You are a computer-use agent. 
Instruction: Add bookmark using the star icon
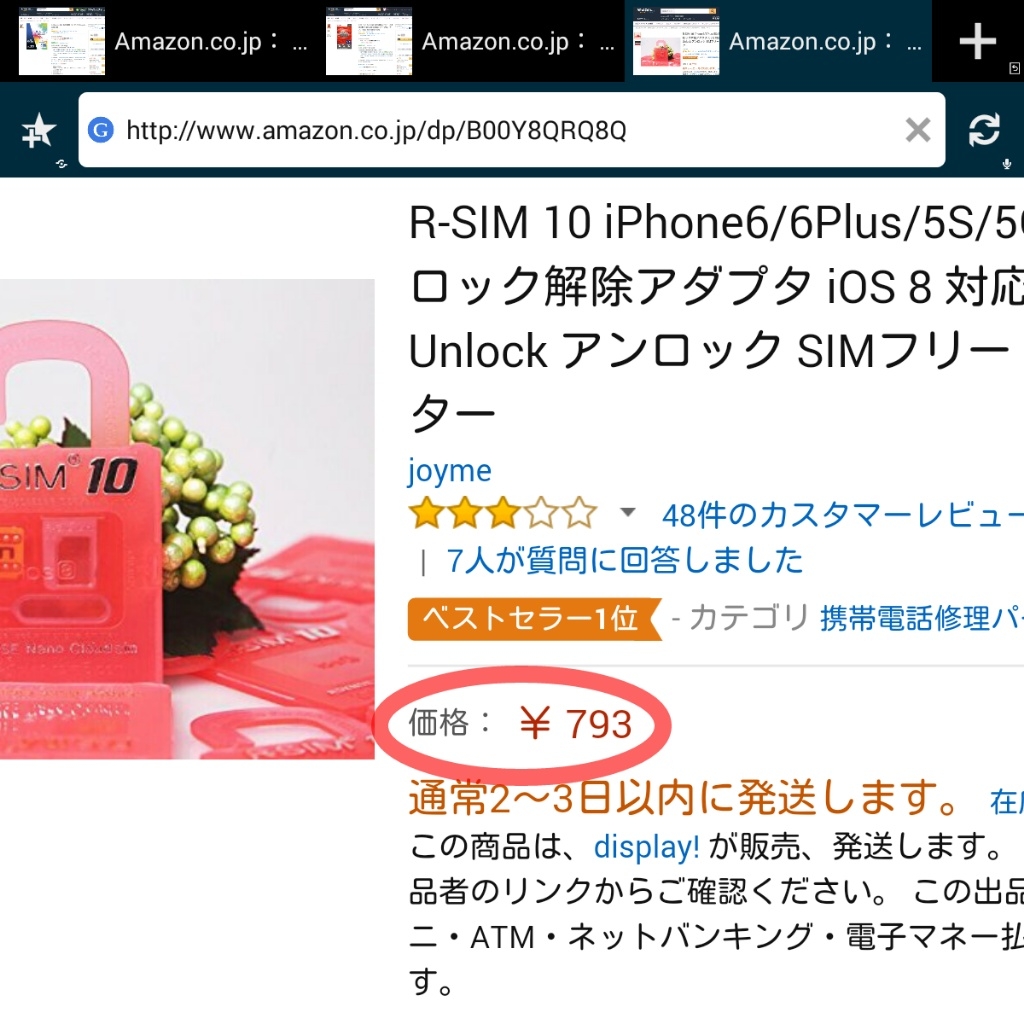[39, 130]
